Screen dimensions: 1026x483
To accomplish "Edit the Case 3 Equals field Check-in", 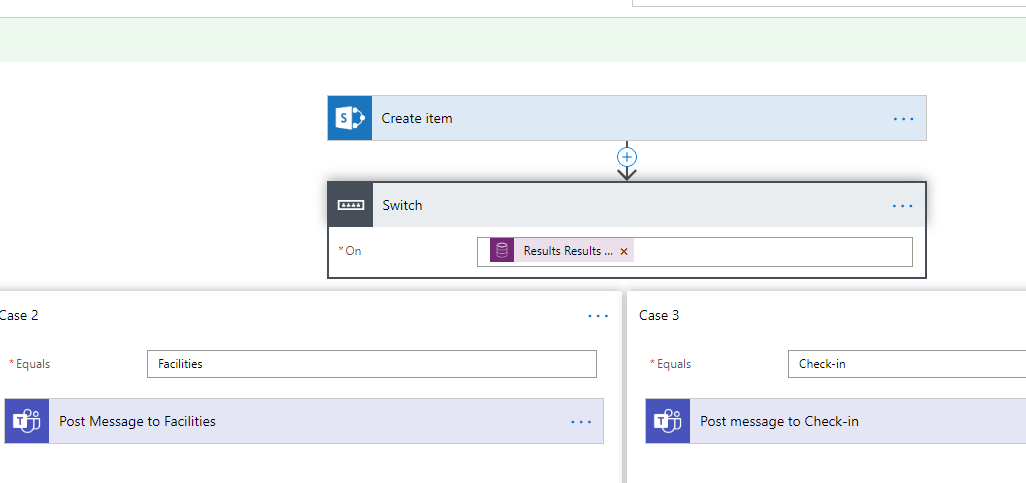I will 905,364.
